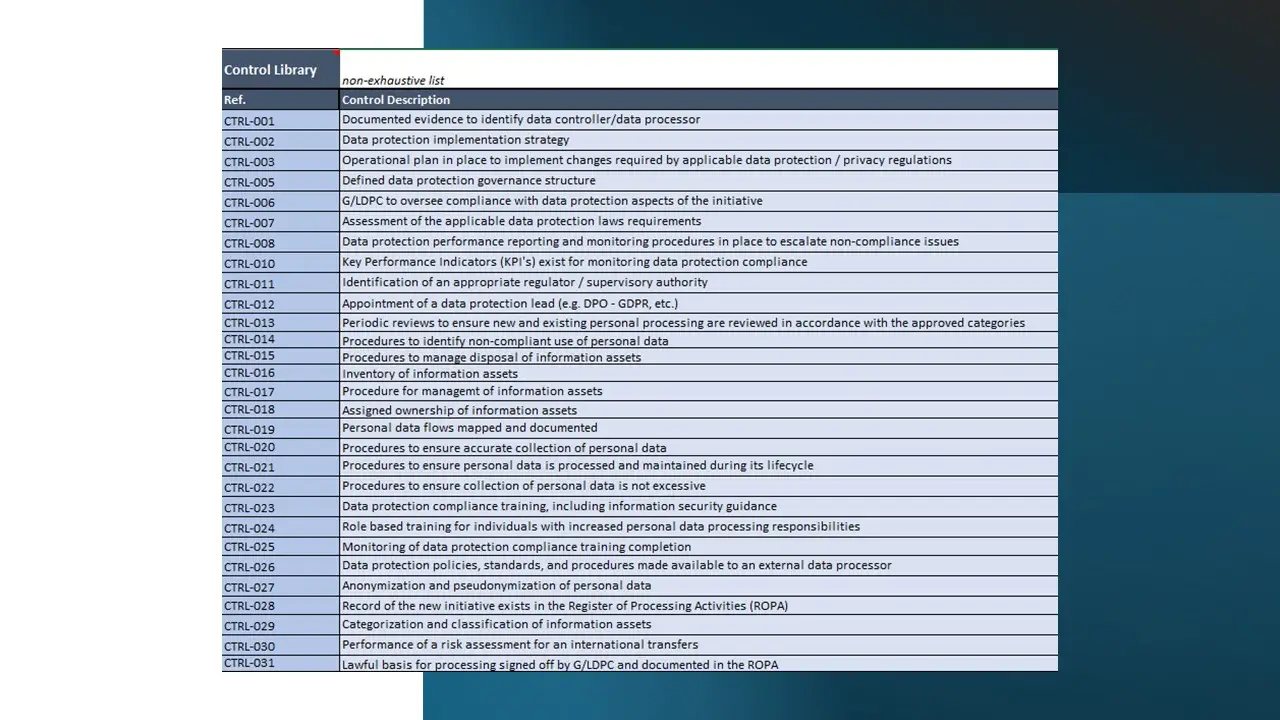This screenshot has height=720, width=1280.
Task: Select 'Assigned ownership of information assets' cell
Action: pos(460,410)
